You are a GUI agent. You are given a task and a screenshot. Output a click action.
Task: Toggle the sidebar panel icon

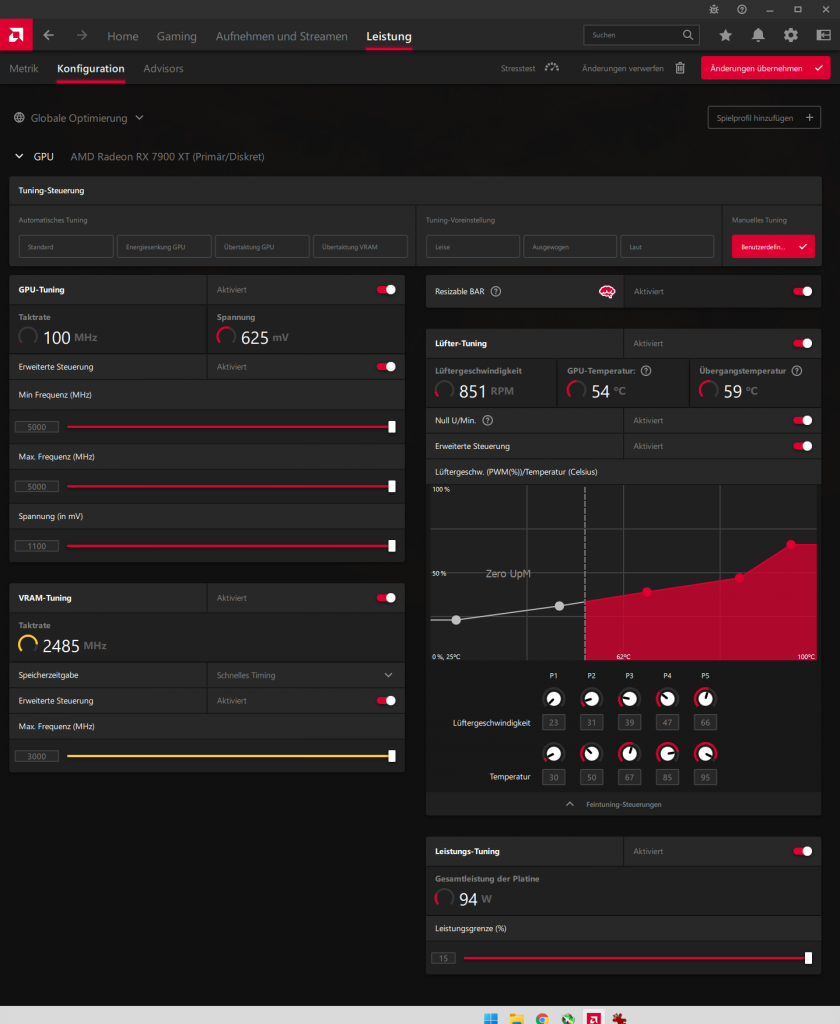[824, 35]
